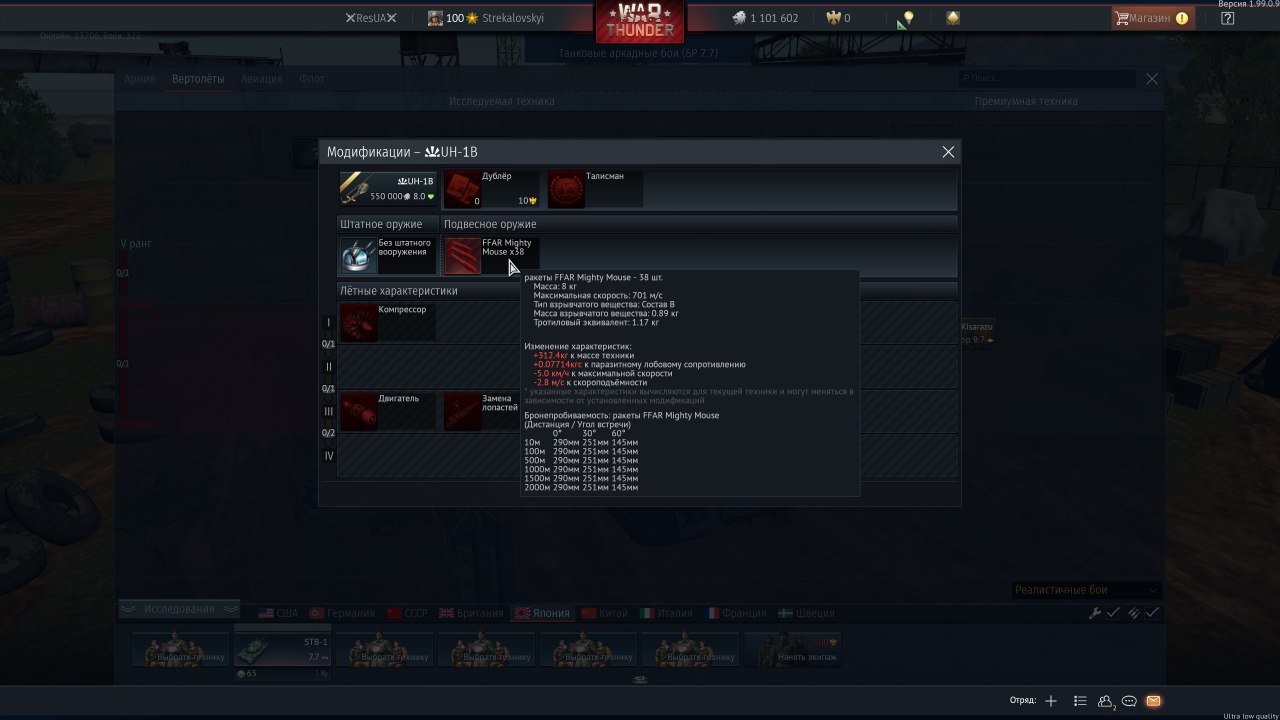Open the chat bubble icon

tap(1129, 701)
